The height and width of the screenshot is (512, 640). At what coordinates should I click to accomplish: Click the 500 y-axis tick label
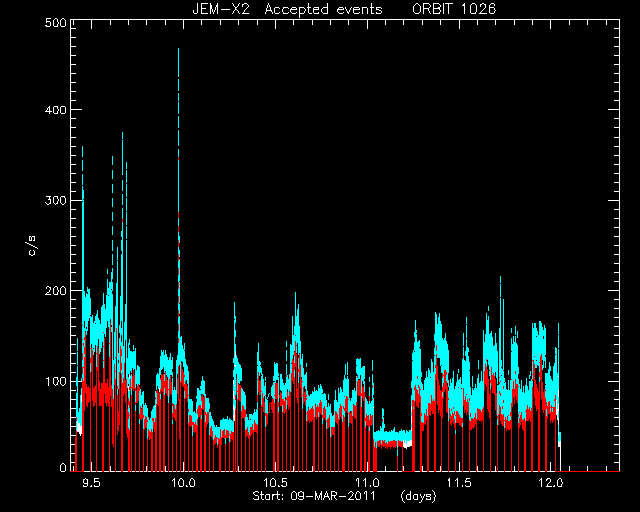pyautogui.click(x=56, y=22)
